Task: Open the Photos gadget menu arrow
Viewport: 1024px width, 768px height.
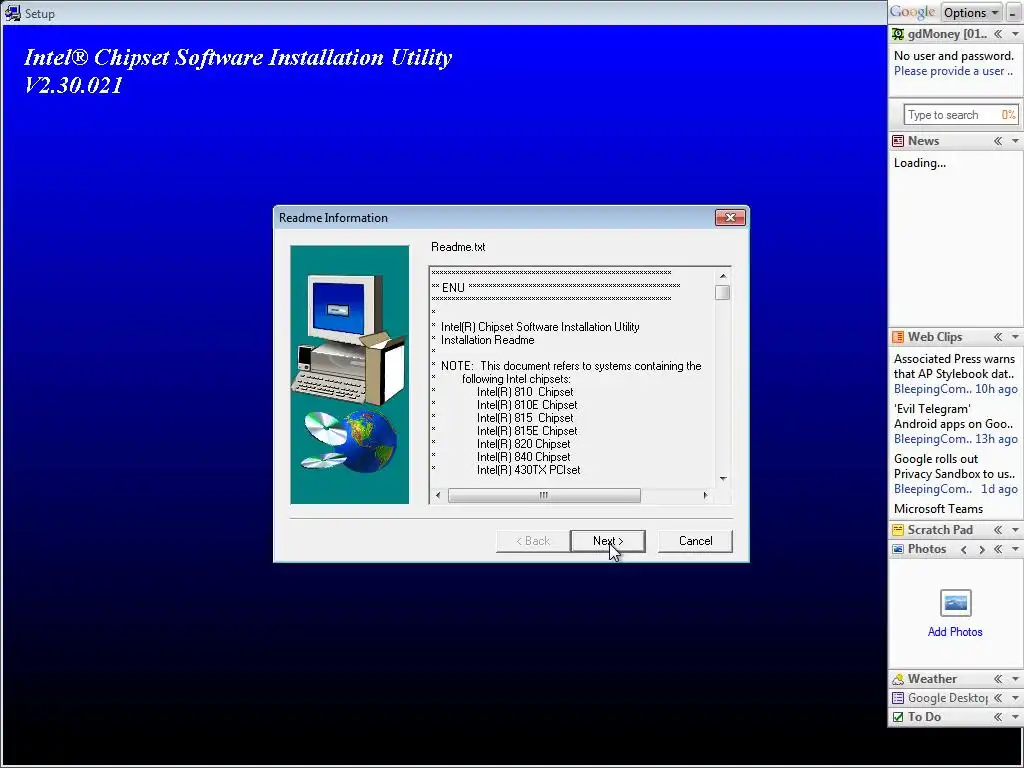Action: [1015, 549]
